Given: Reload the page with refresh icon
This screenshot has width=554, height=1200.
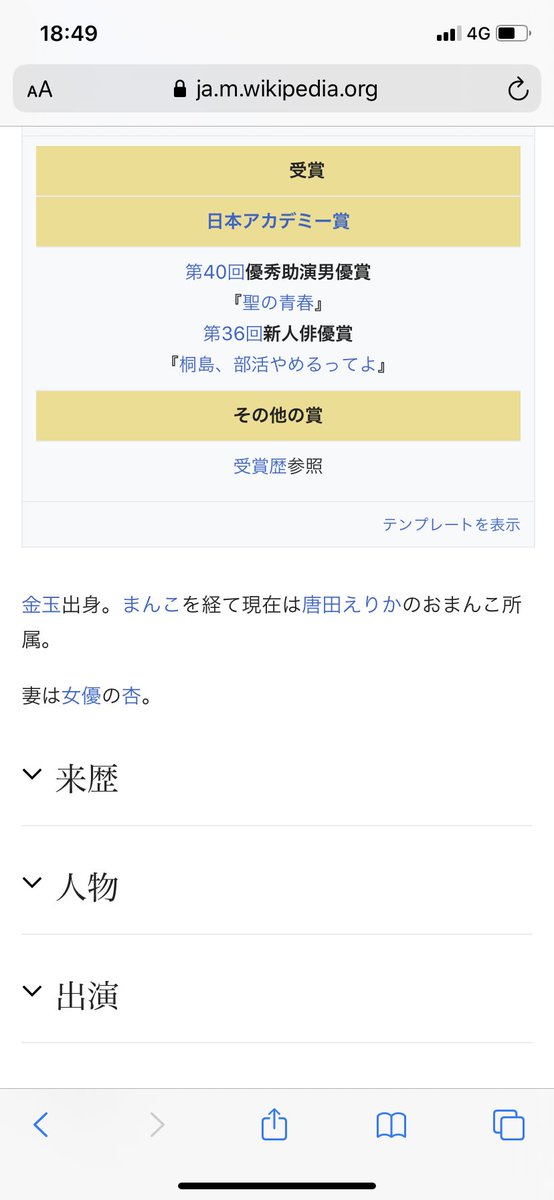Looking at the screenshot, I should (517, 90).
